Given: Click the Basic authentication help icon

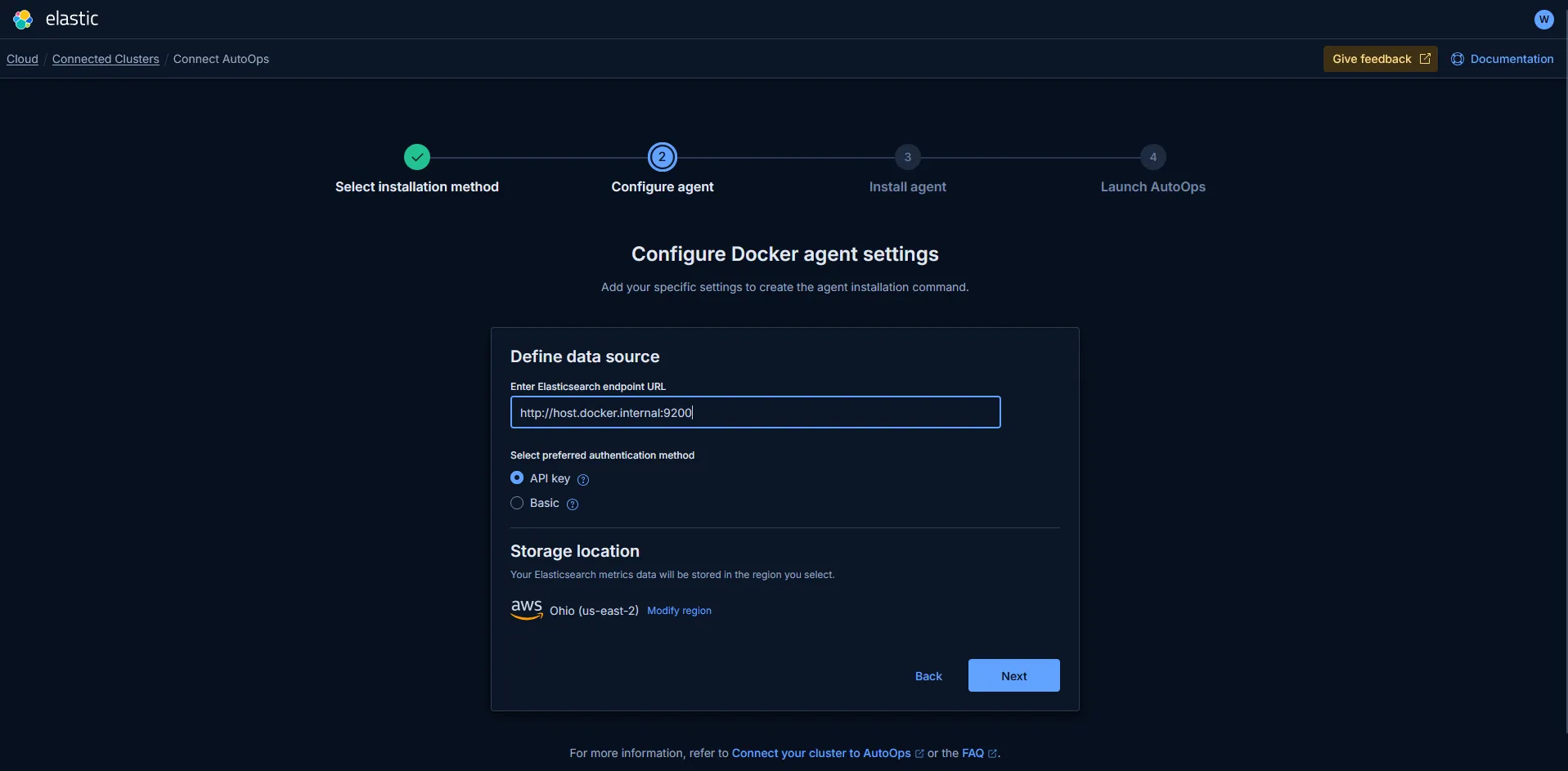Looking at the screenshot, I should click(573, 504).
